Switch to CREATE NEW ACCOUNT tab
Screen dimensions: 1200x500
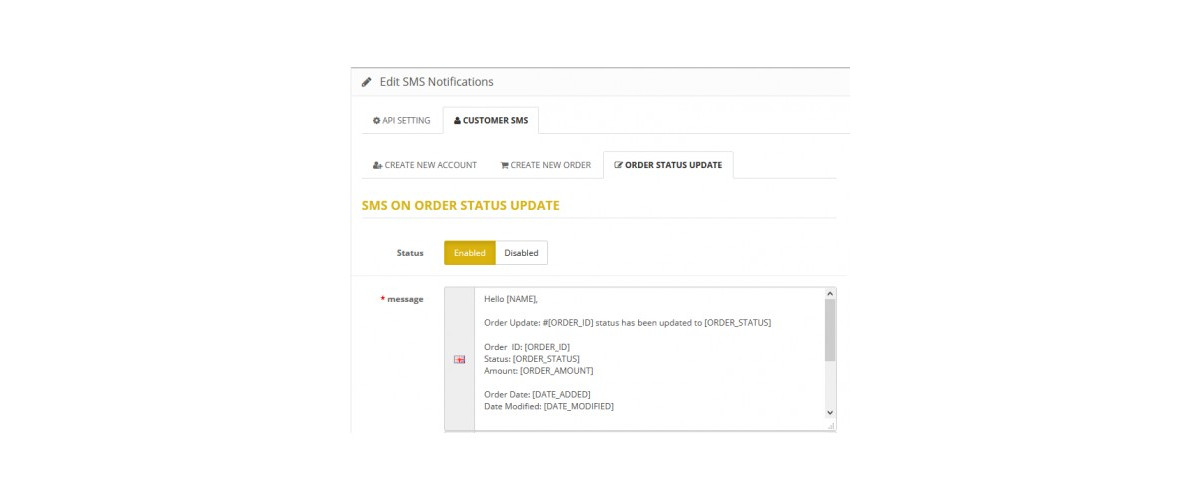click(425, 165)
